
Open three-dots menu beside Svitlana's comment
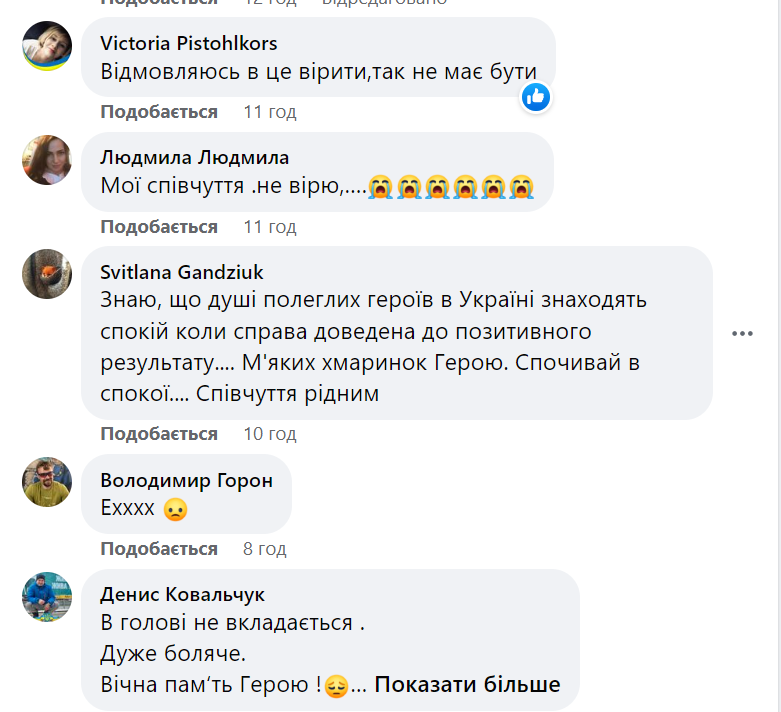(742, 333)
